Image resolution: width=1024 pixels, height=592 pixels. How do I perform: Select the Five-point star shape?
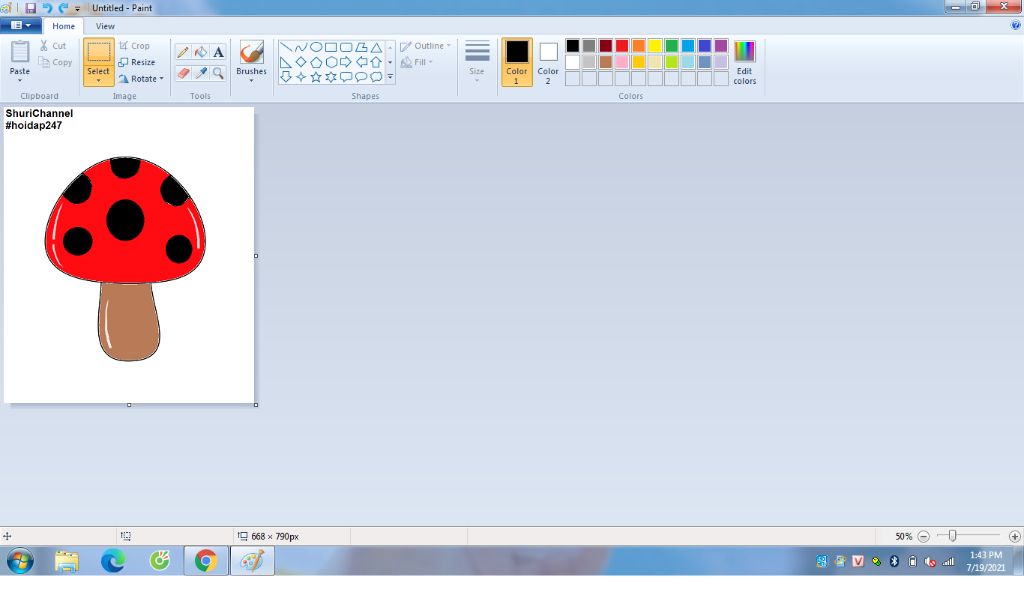point(316,77)
